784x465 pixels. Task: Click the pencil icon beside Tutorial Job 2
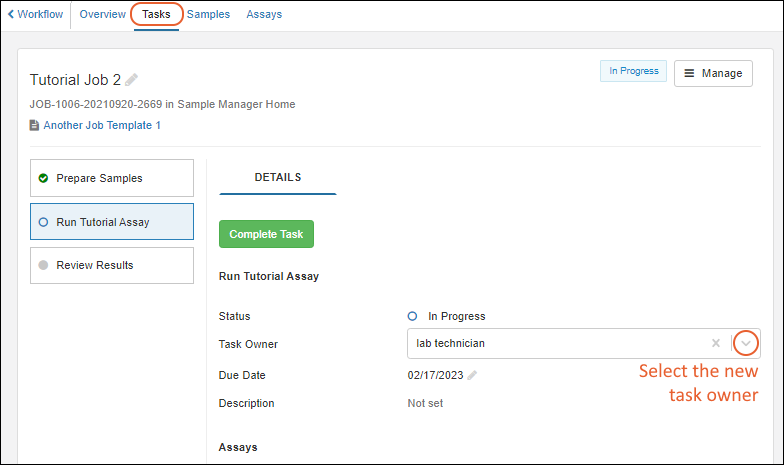[x=132, y=80]
